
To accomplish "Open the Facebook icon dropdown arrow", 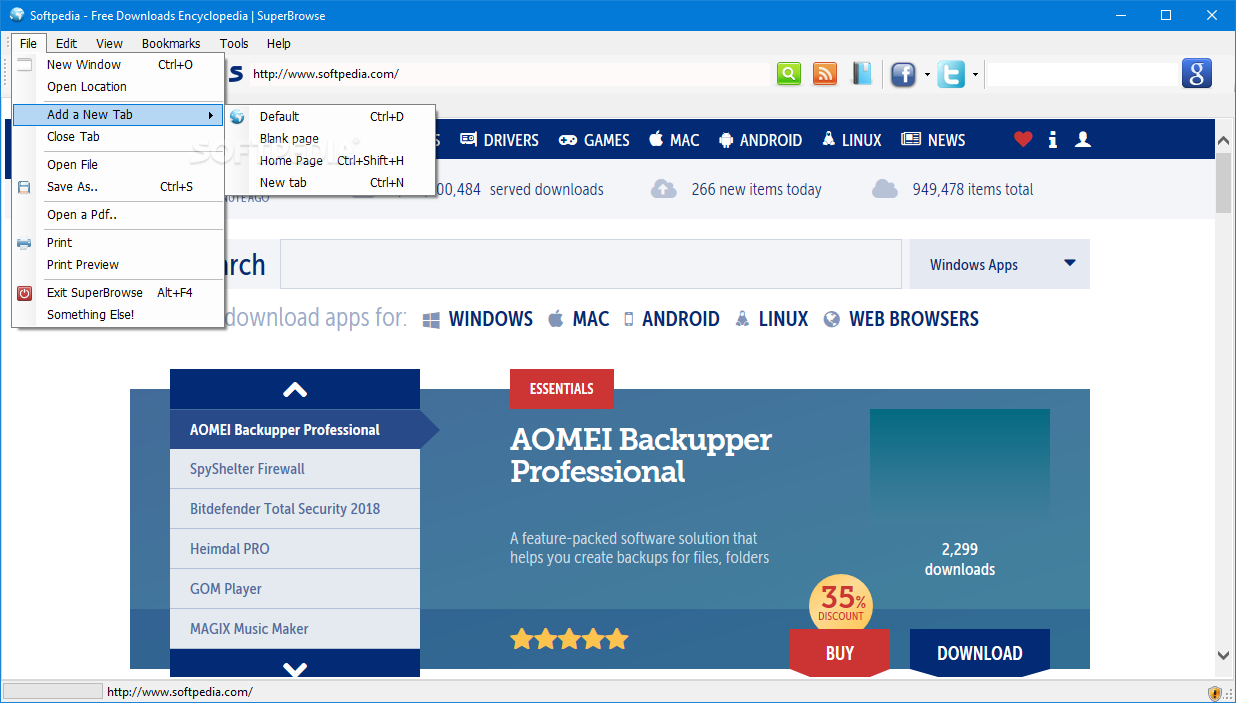I will (x=927, y=74).
